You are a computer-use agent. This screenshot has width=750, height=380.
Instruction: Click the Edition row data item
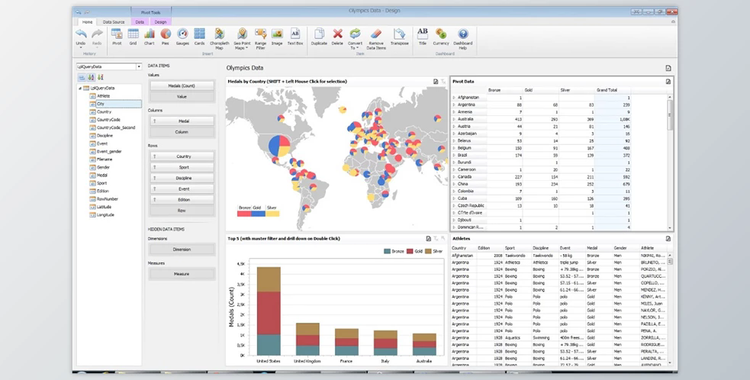(x=182, y=200)
